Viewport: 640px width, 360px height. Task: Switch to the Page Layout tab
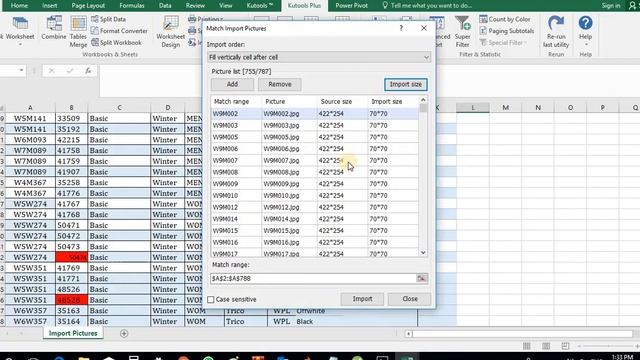pyautogui.click(x=88, y=6)
